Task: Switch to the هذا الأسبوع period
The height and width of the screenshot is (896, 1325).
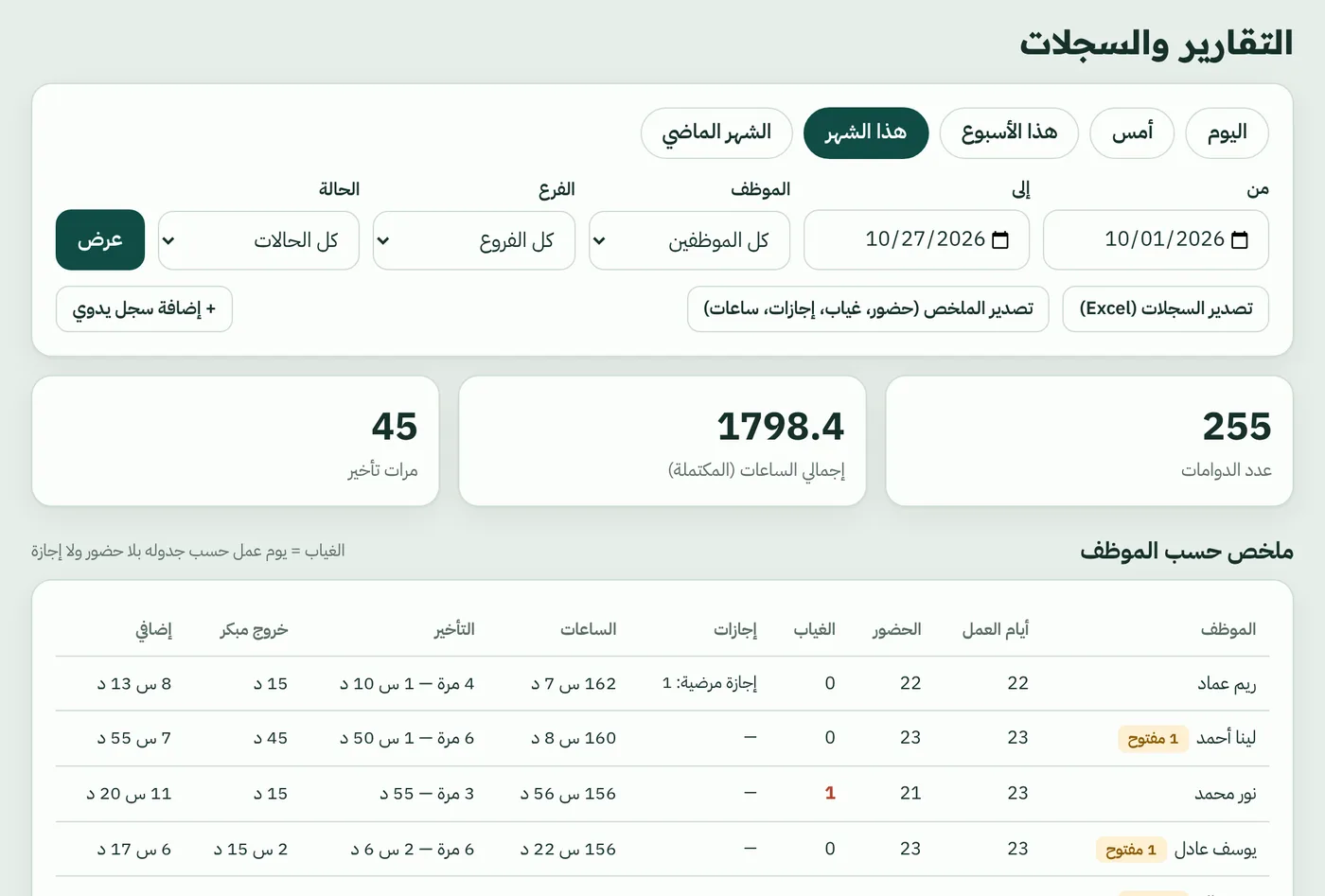Action: (1009, 132)
